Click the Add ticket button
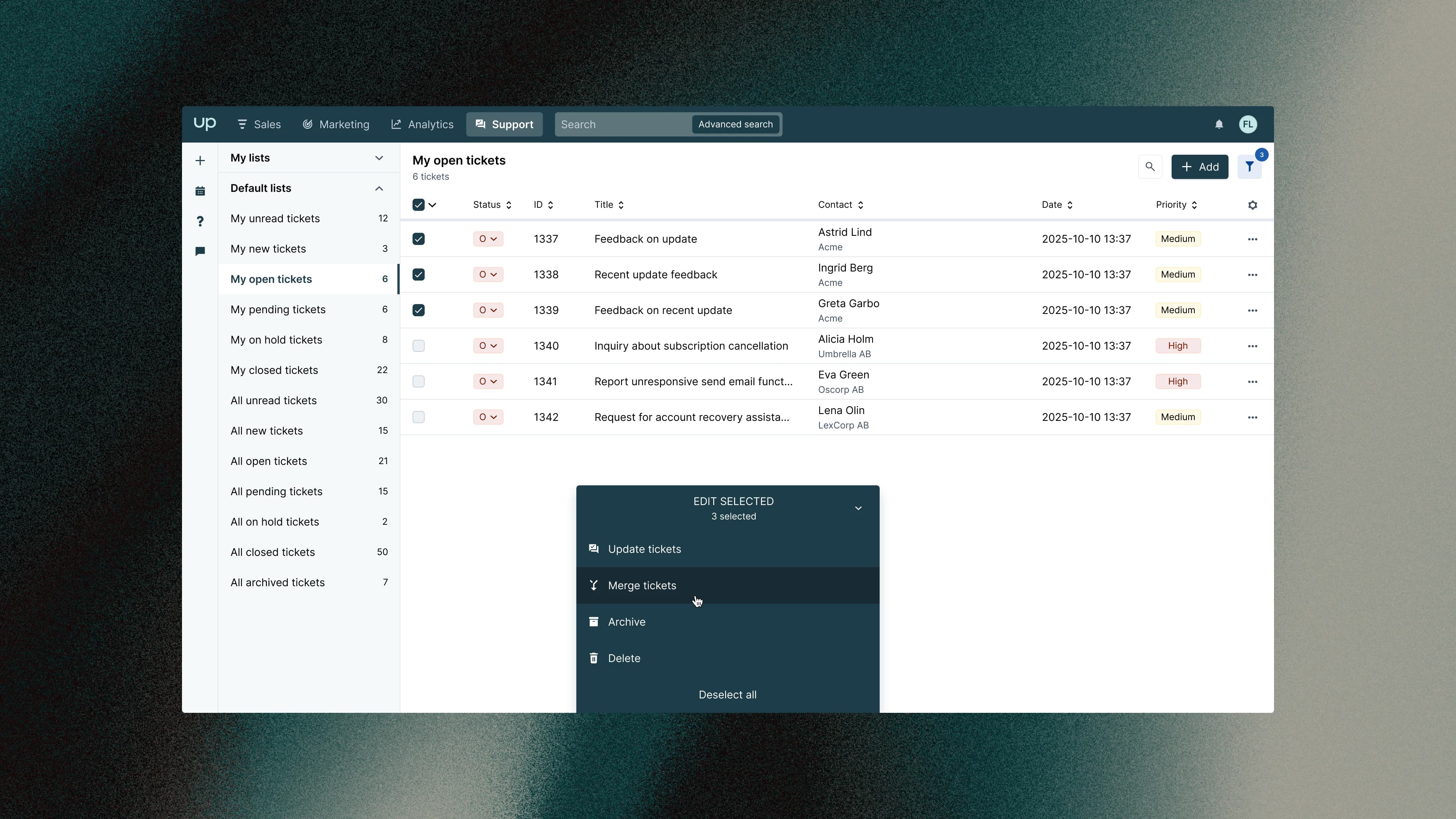The image size is (1456, 819). [1199, 167]
